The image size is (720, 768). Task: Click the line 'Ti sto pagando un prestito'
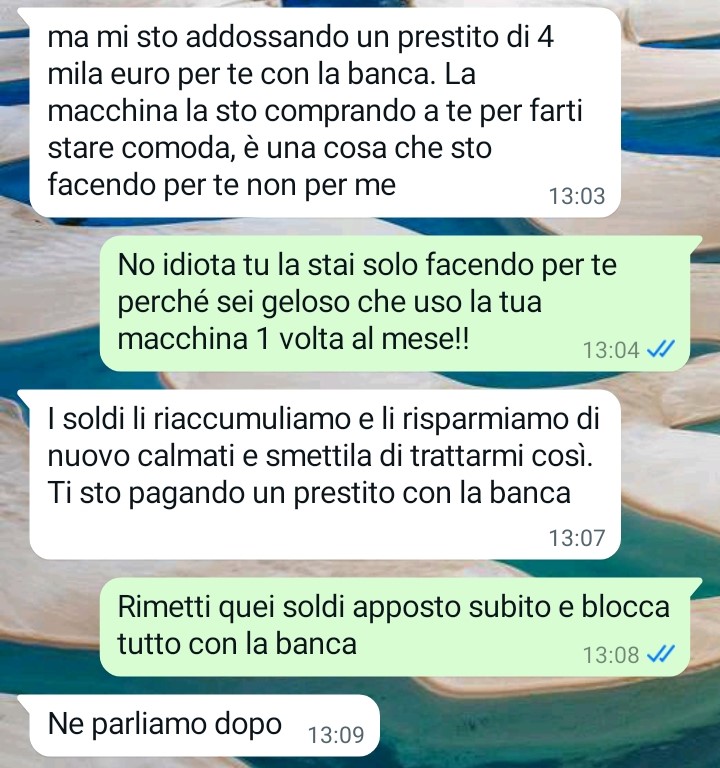tap(309, 493)
